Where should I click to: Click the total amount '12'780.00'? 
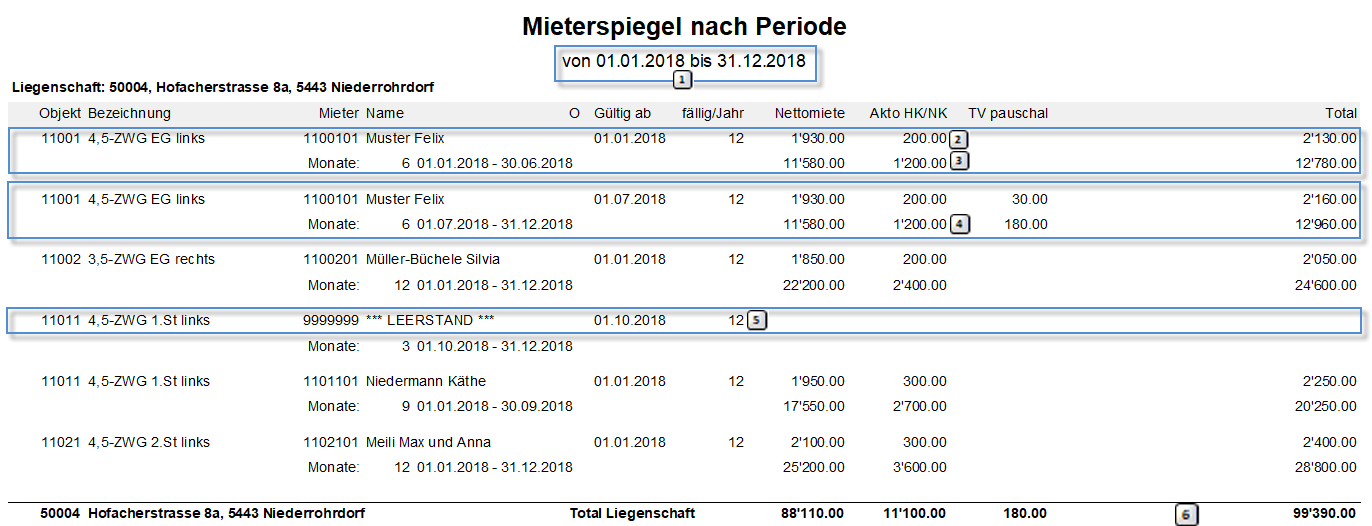point(1326,163)
